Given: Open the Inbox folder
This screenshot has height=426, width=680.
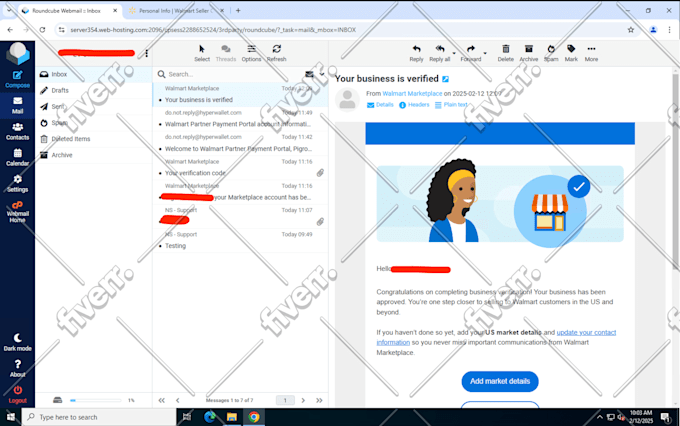Looking at the screenshot, I should pos(94,74).
